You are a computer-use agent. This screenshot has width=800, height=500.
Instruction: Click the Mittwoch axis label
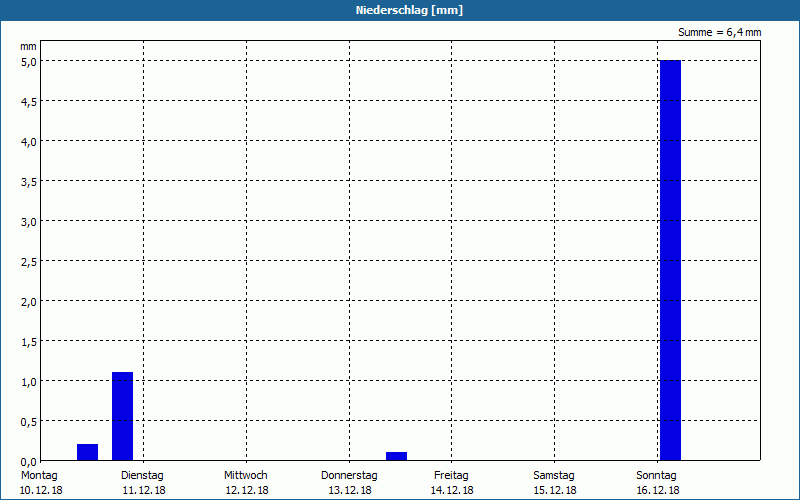[245, 476]
